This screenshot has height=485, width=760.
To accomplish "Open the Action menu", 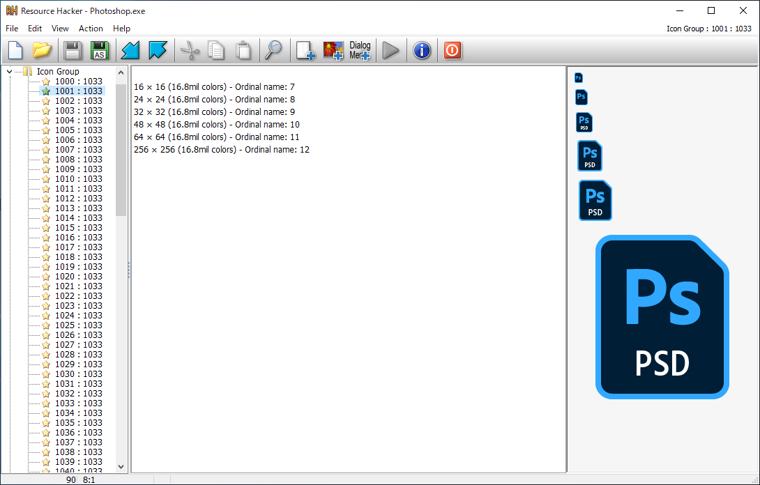I will pos(91,29).
